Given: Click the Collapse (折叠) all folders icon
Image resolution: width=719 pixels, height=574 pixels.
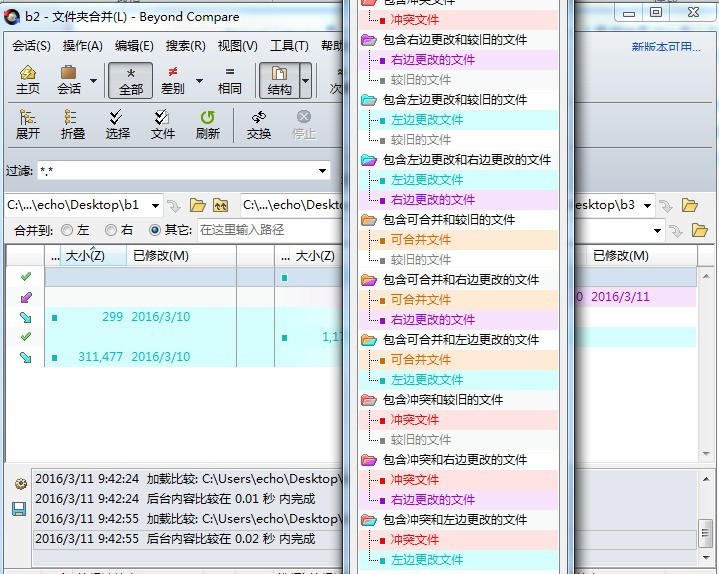Looking at the screenshot, I should pyautogui.click(x=72, y=125).
